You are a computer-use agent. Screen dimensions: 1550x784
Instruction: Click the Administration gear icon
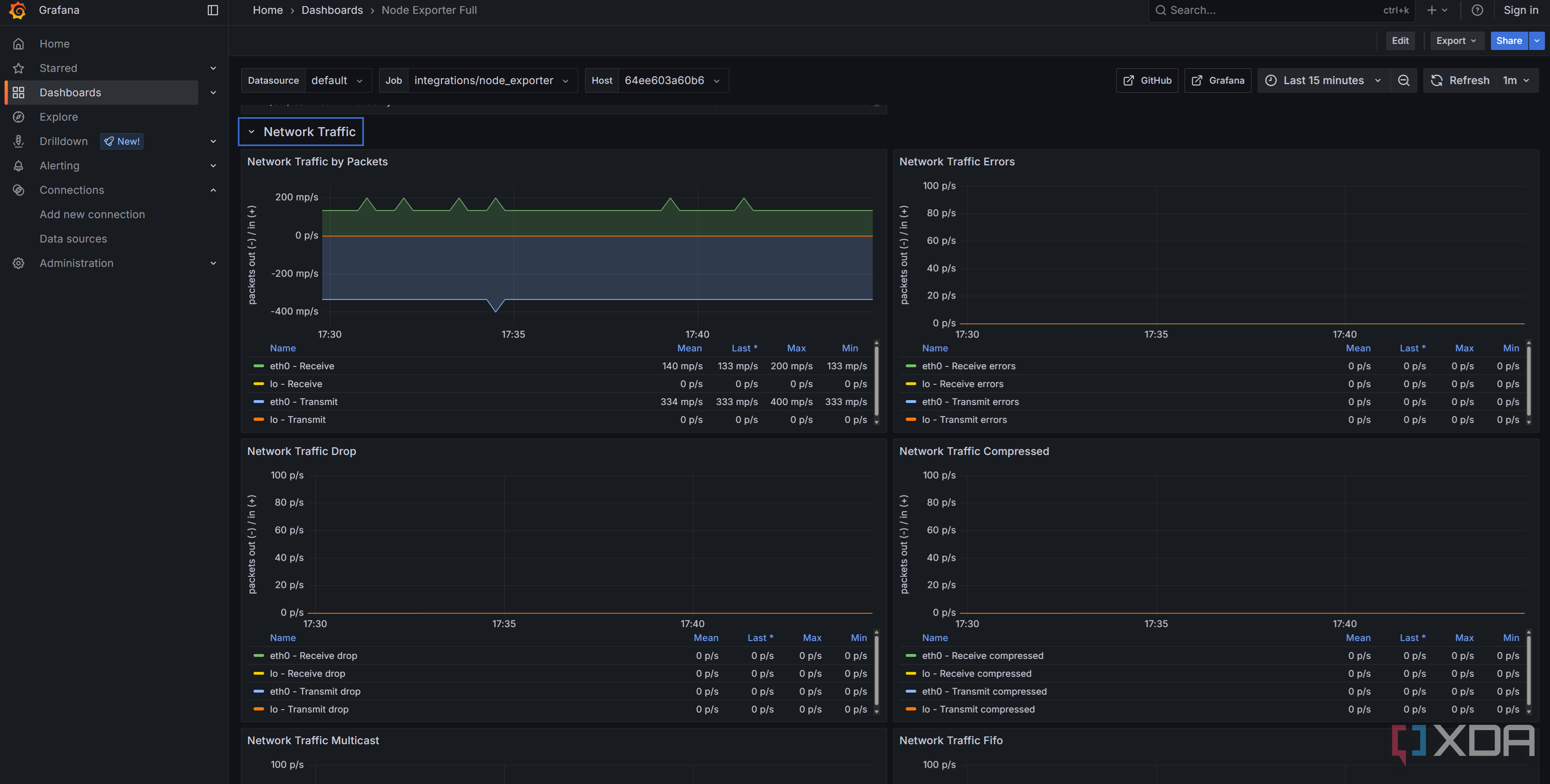[x=19, y=264]
